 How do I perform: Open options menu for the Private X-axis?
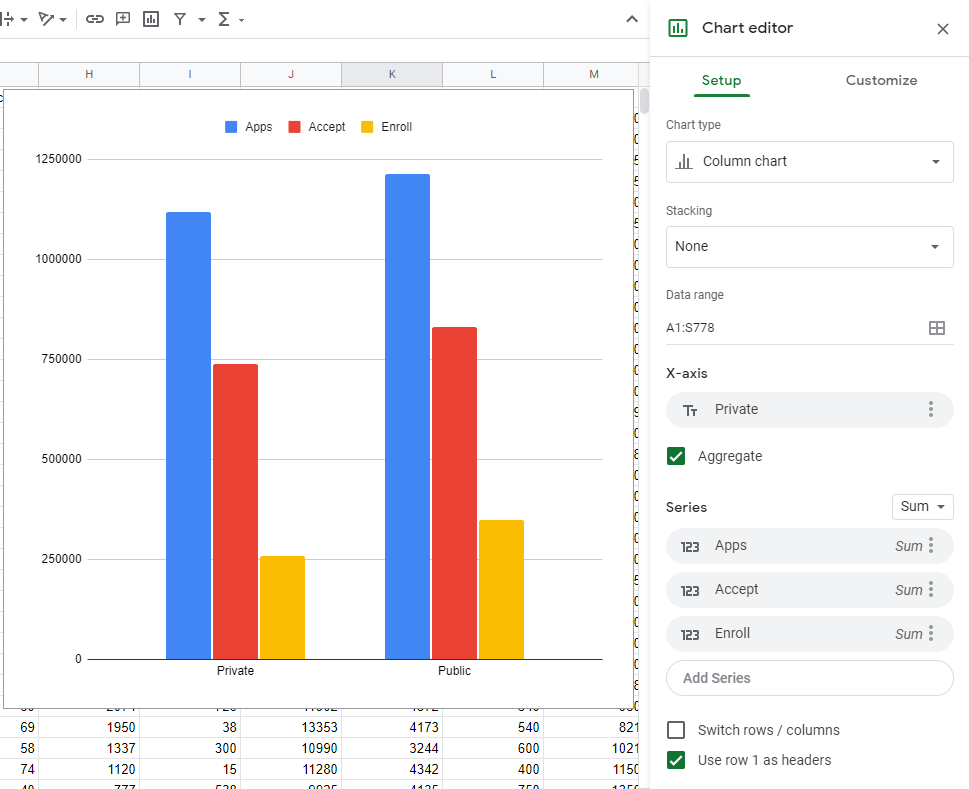tap(930, 409)
